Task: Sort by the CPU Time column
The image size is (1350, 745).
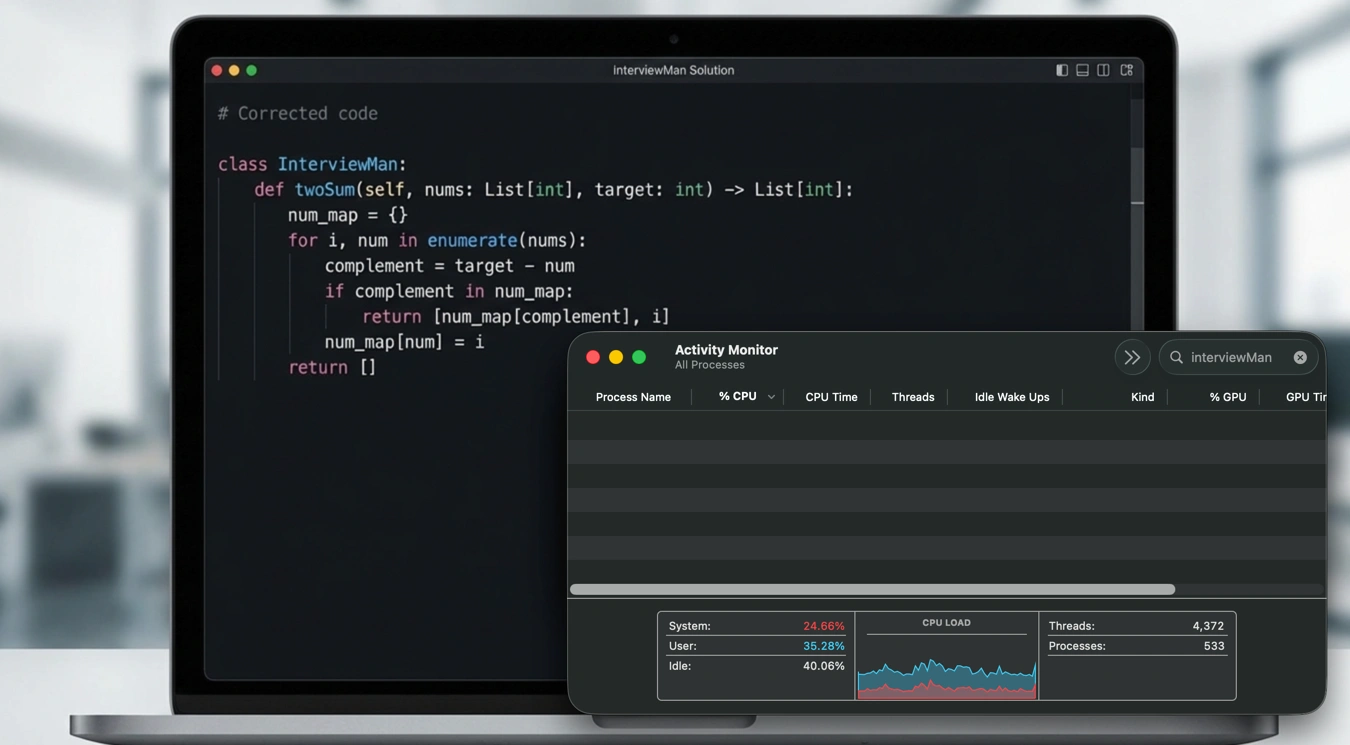Action: pyautogui.click(x=831, y=397)
